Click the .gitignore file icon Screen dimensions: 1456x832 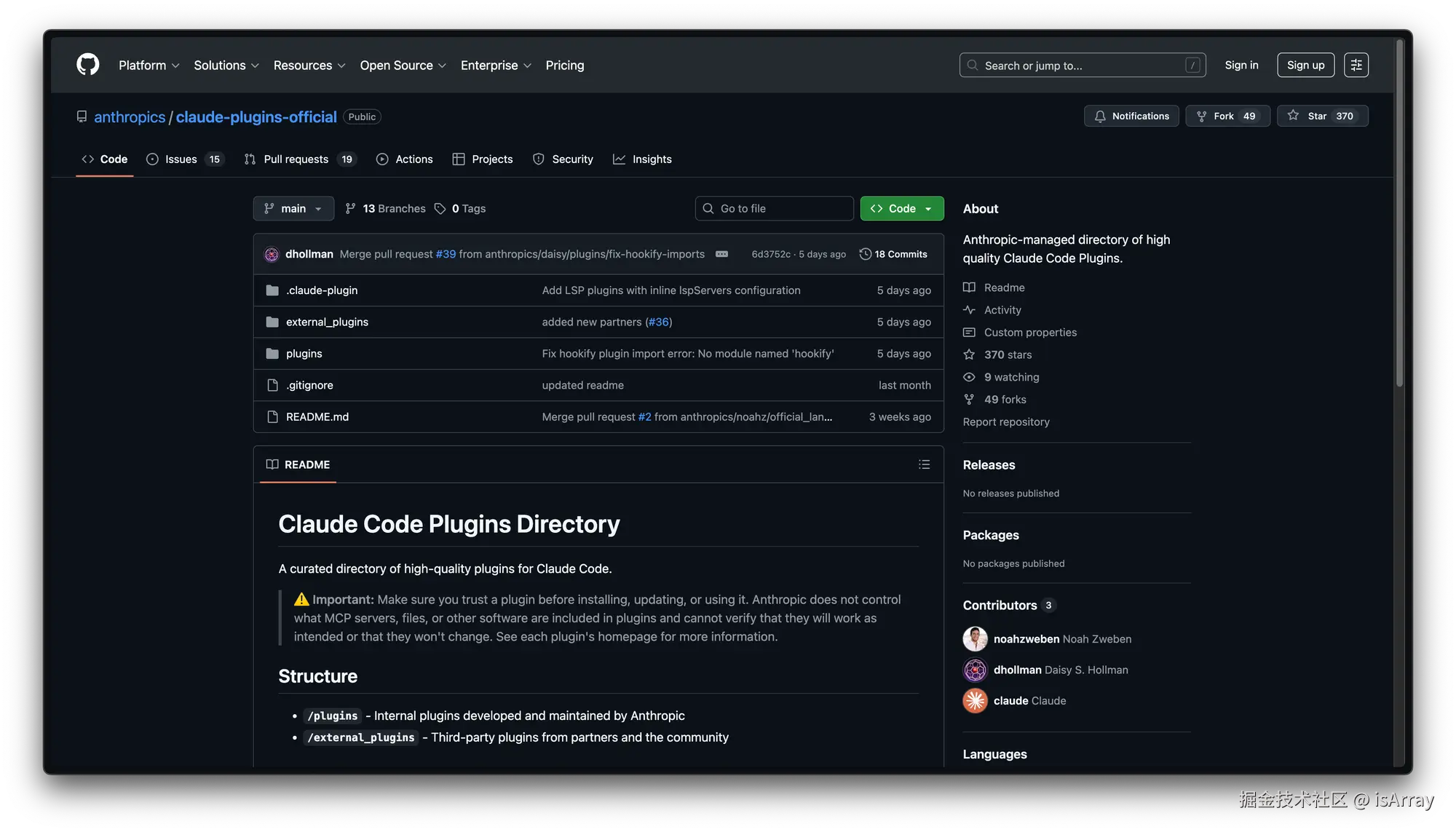point(272,385)
